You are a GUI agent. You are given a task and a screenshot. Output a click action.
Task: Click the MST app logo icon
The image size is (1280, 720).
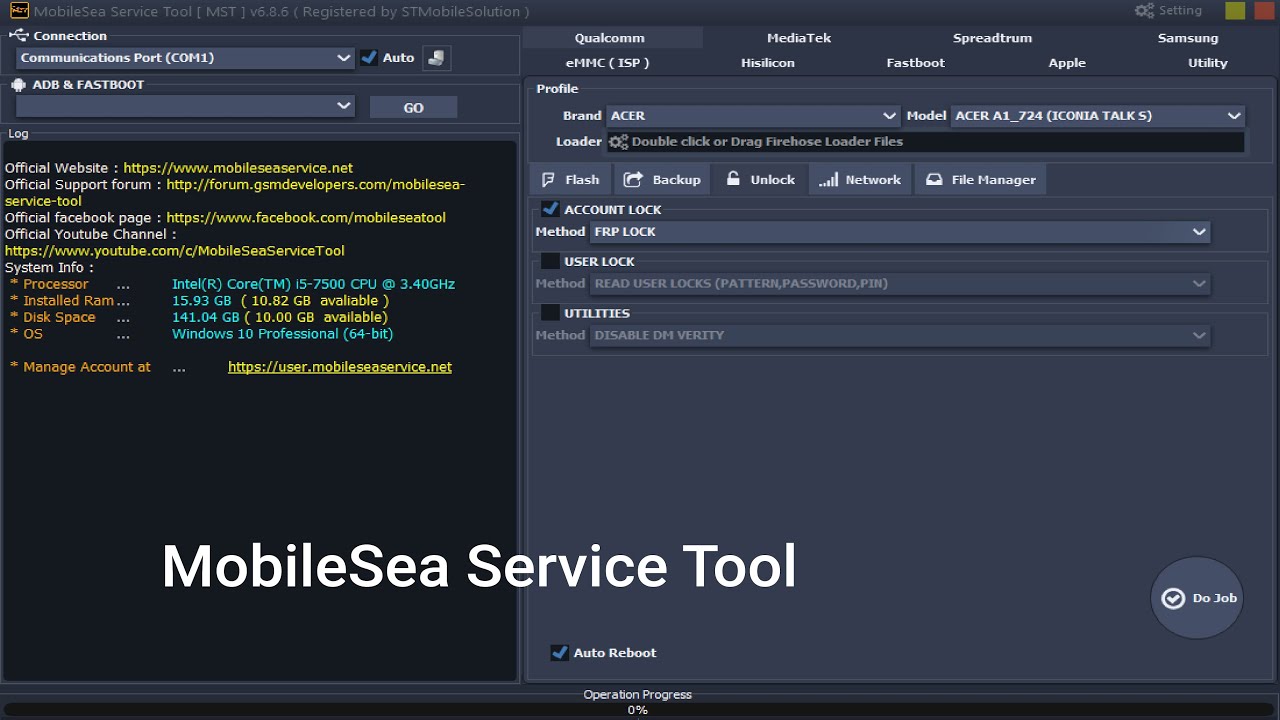[19, 11]
